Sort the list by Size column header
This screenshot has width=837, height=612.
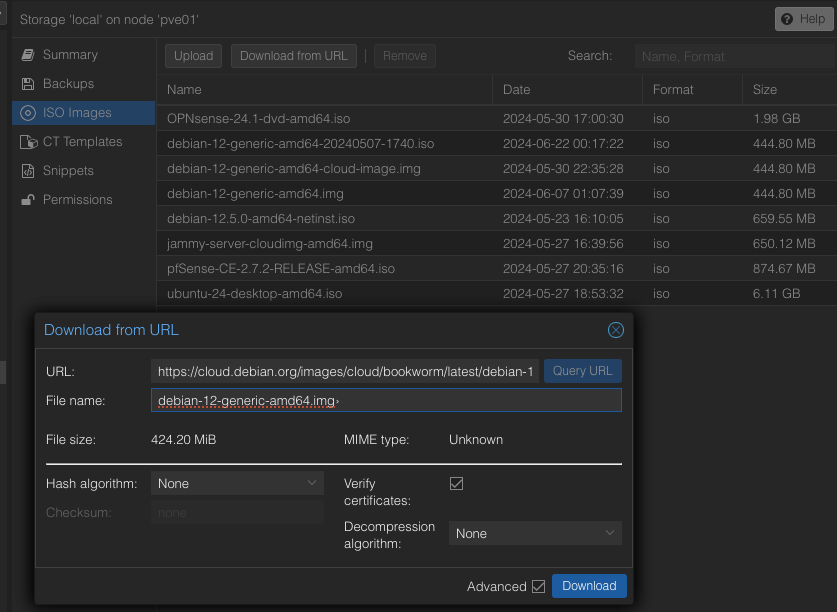(765, 90)
